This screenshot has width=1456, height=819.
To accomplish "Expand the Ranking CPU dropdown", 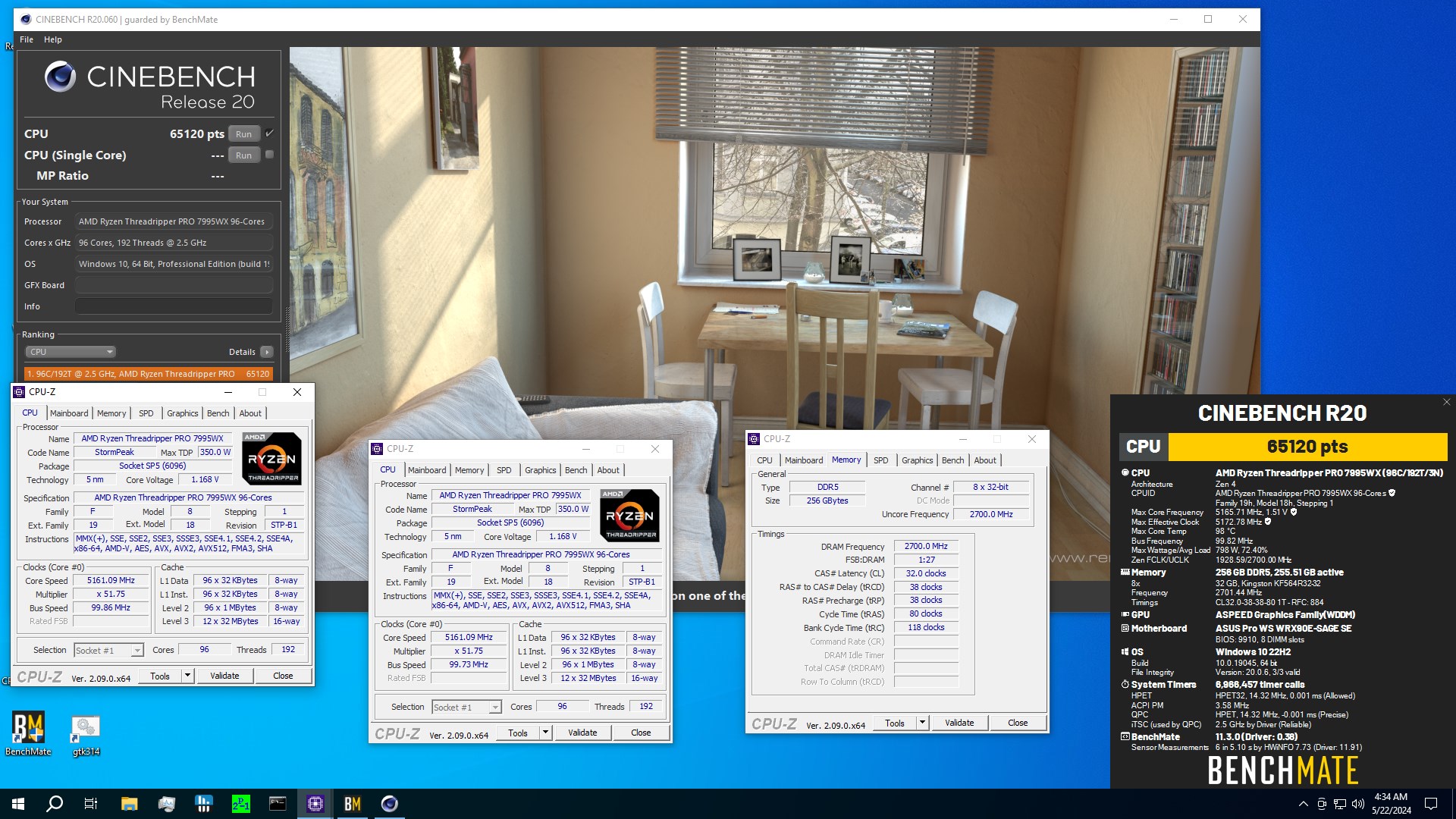I will [x=71, y=352].
